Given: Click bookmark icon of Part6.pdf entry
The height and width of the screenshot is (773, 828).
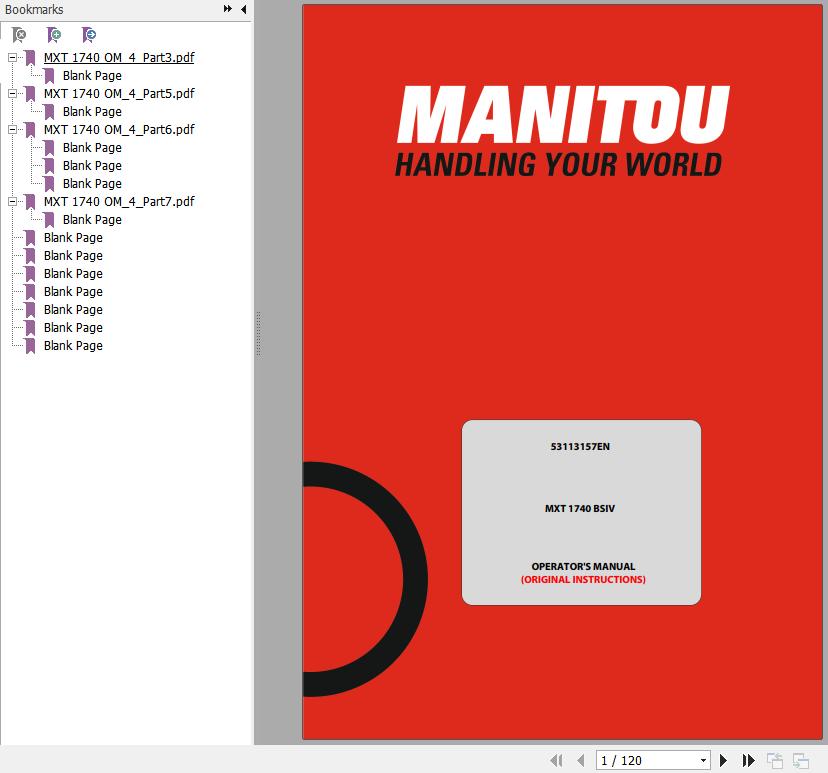Looking at the screenshot, I should [x=30, y=129].
